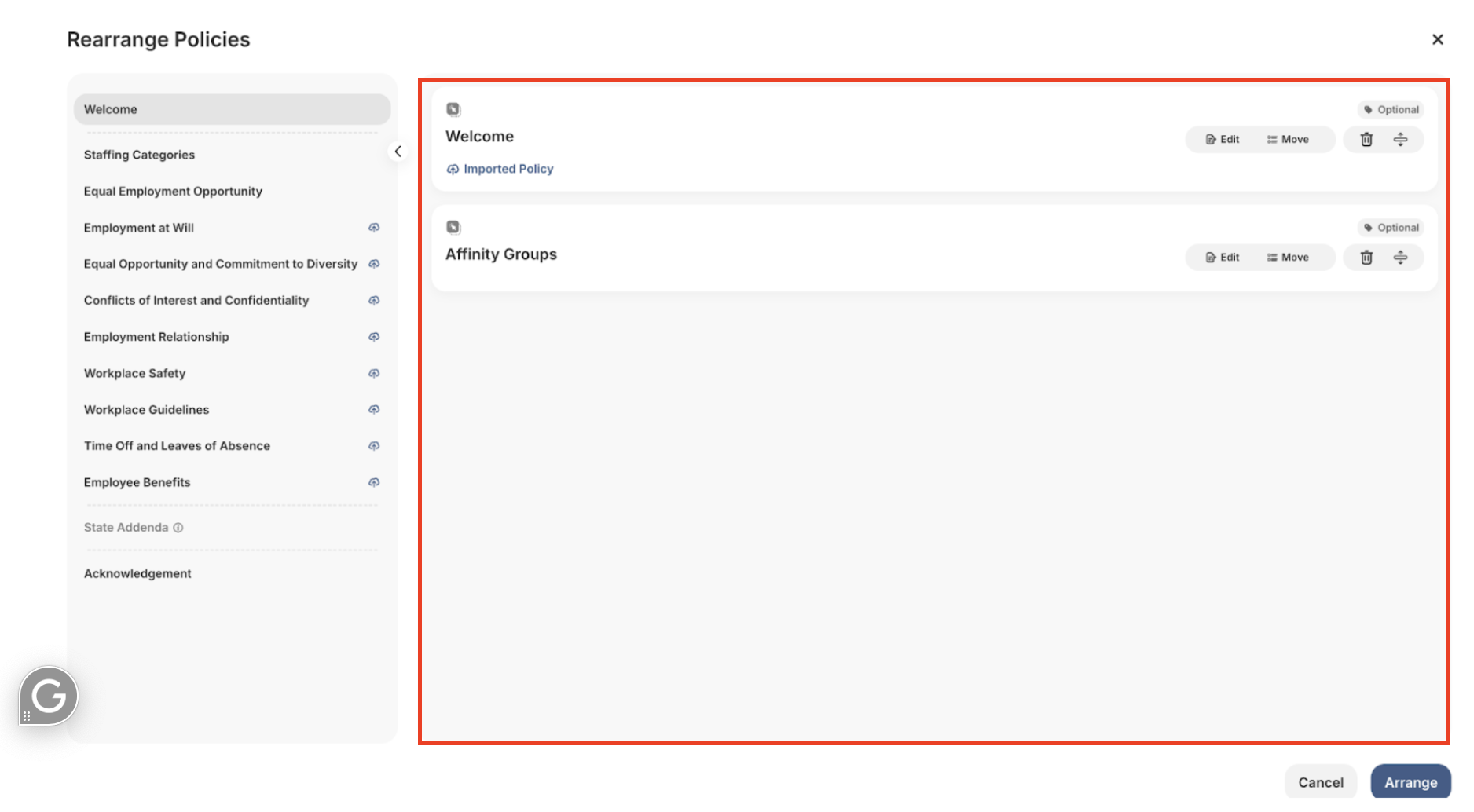Close the Rearrange Policies dialog
This screenshot has height=812, width=1474.
coord(1438,39)
